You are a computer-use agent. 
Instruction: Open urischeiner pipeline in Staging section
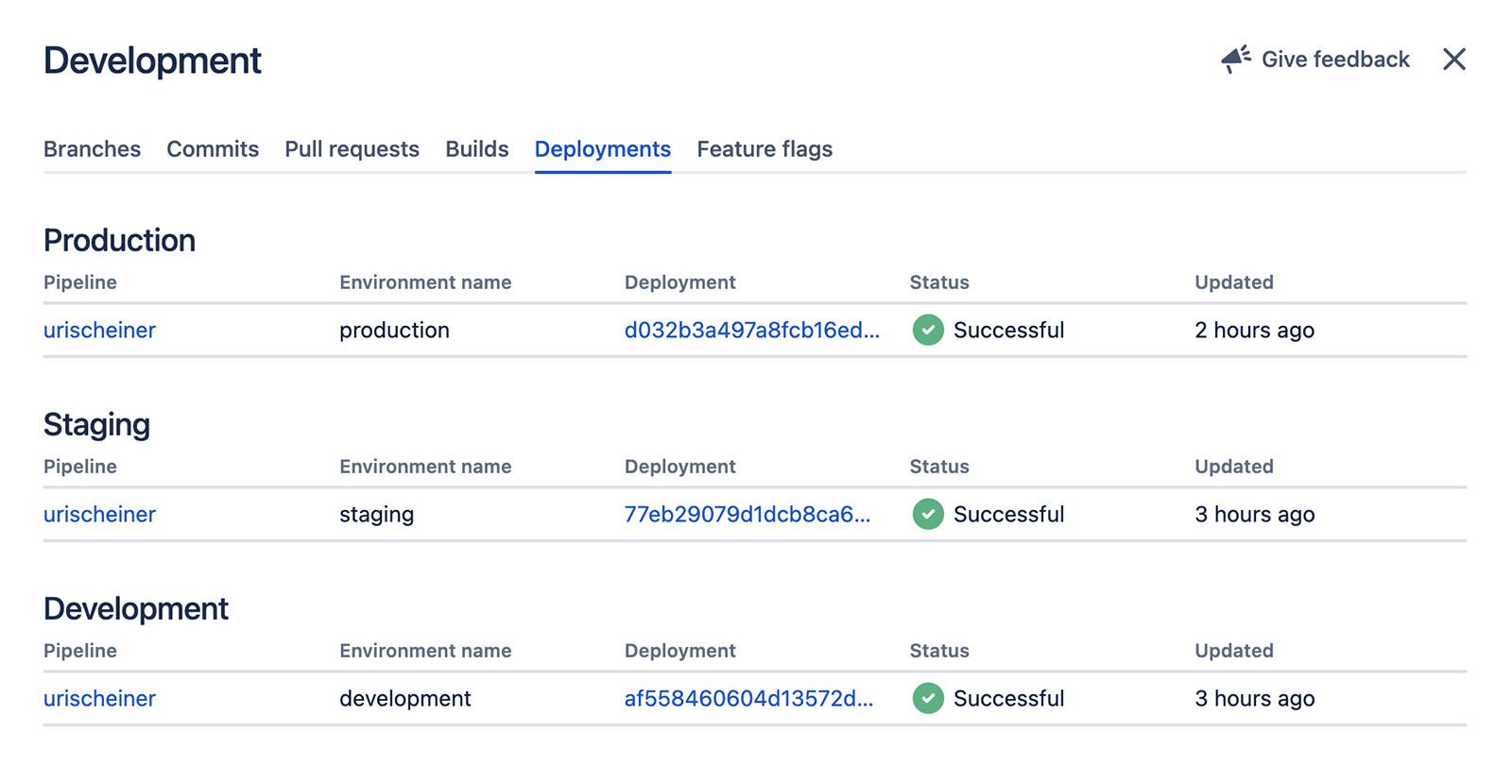(x=99, y=514)
